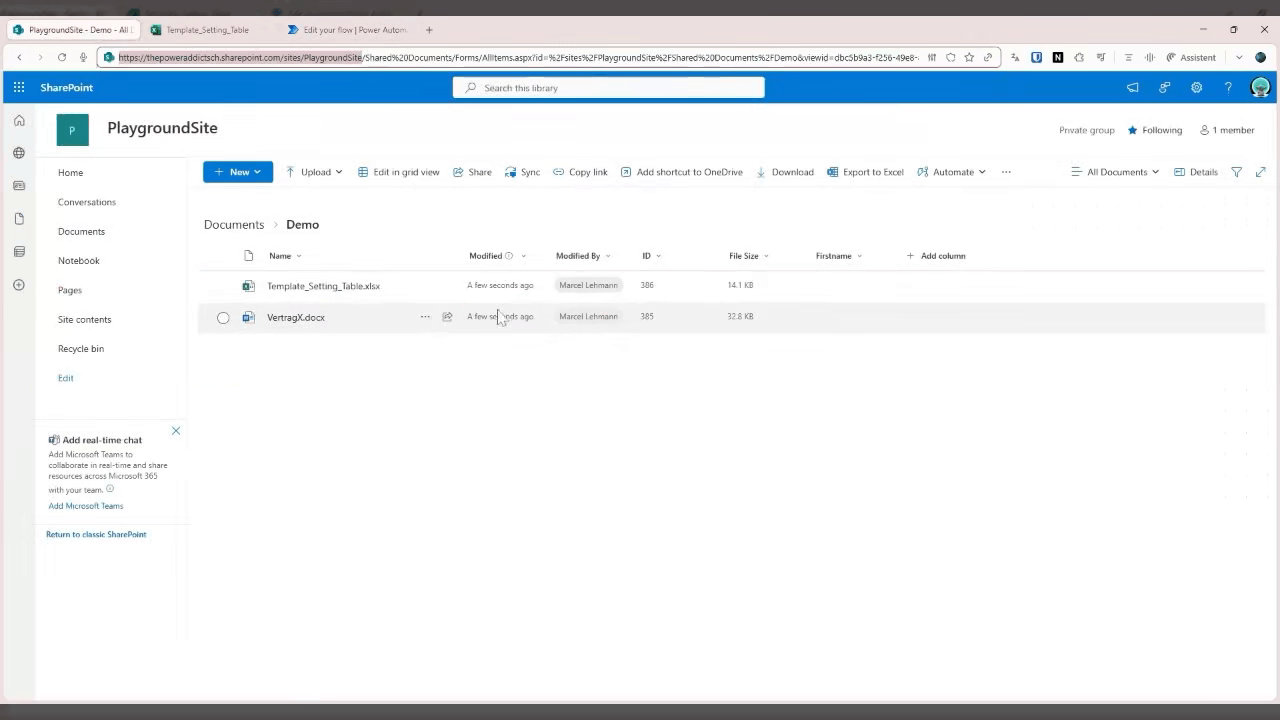Open the ID column header dropdown
Viewport: 1280px width, 720px height.
pos(652,256)
